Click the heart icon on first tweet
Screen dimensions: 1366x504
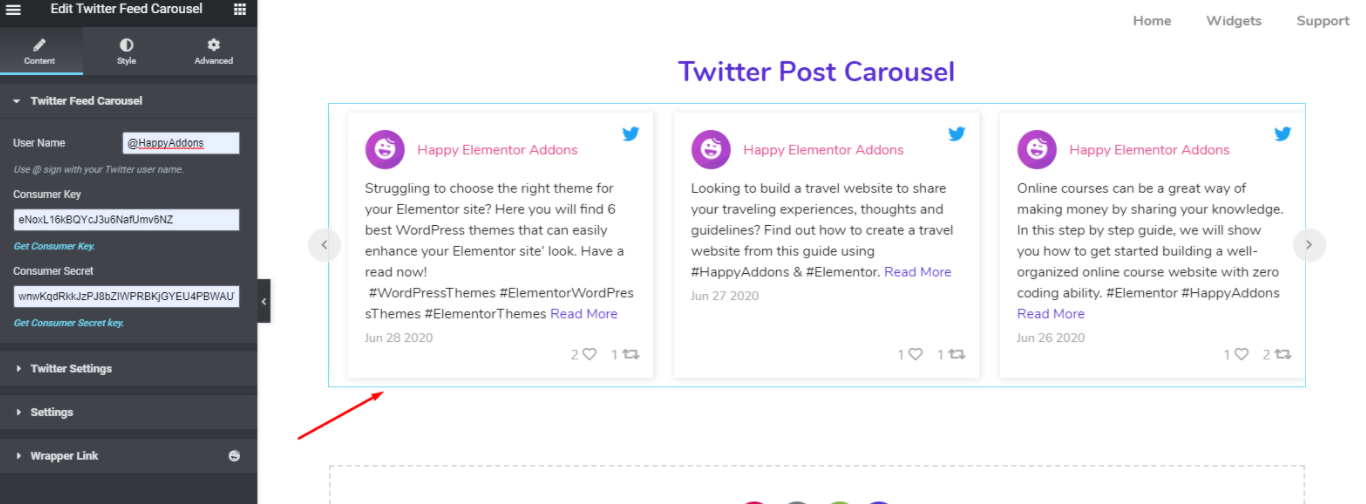click(x=590, y=354)
